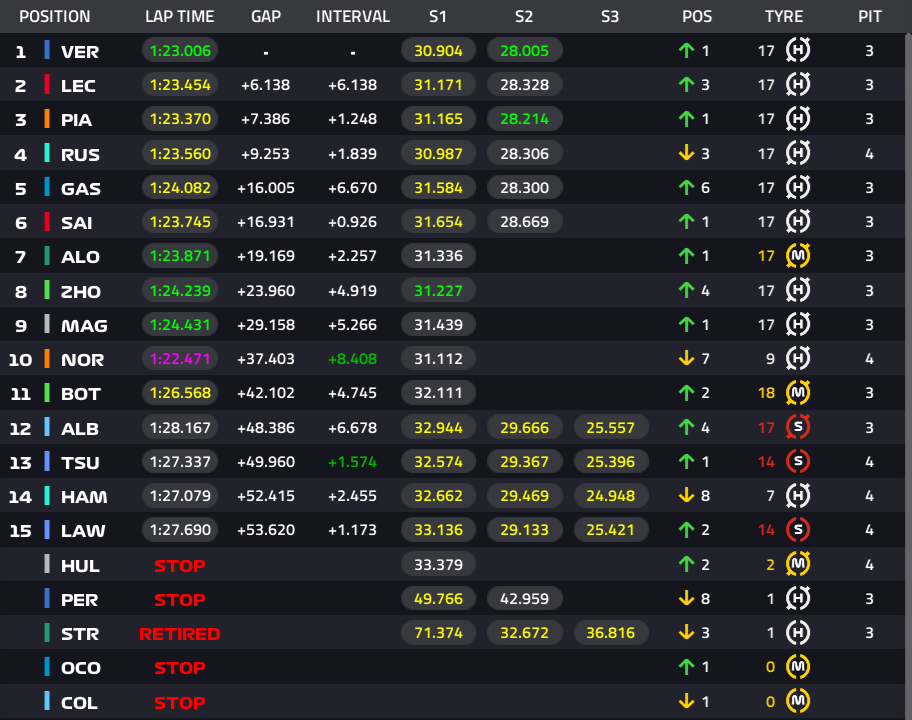The width and height of the screenshot is (912, 720).
Task: Click the S3 column header
Action: 610,16
